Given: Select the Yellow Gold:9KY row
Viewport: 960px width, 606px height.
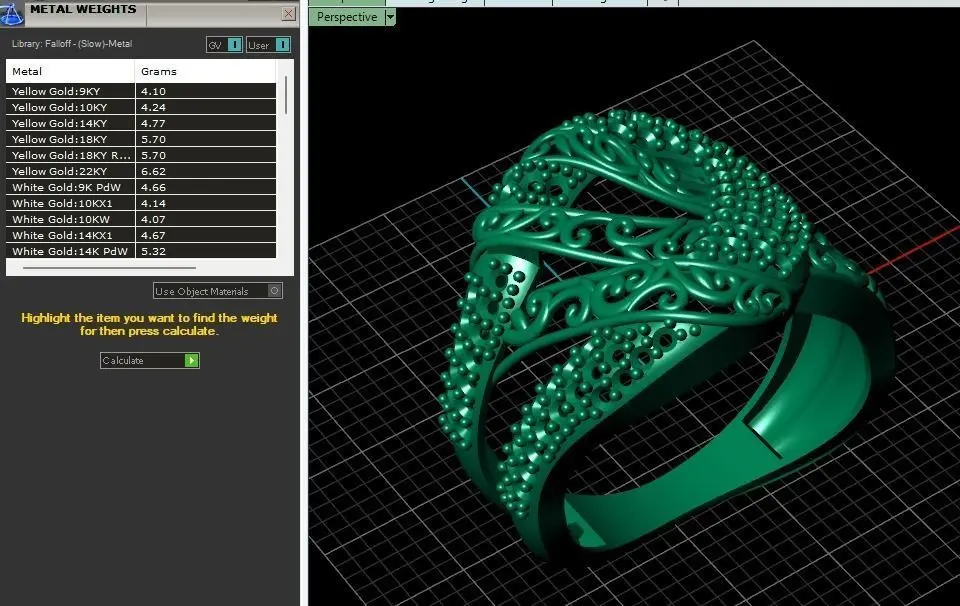Looking at the screenshot, I should coord(141,91).
